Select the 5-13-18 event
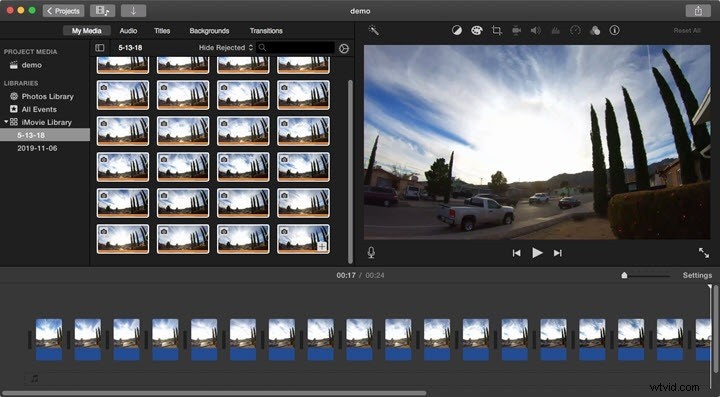Image resolution: width=720 pixels, height=397 pixels. (45, 135)
